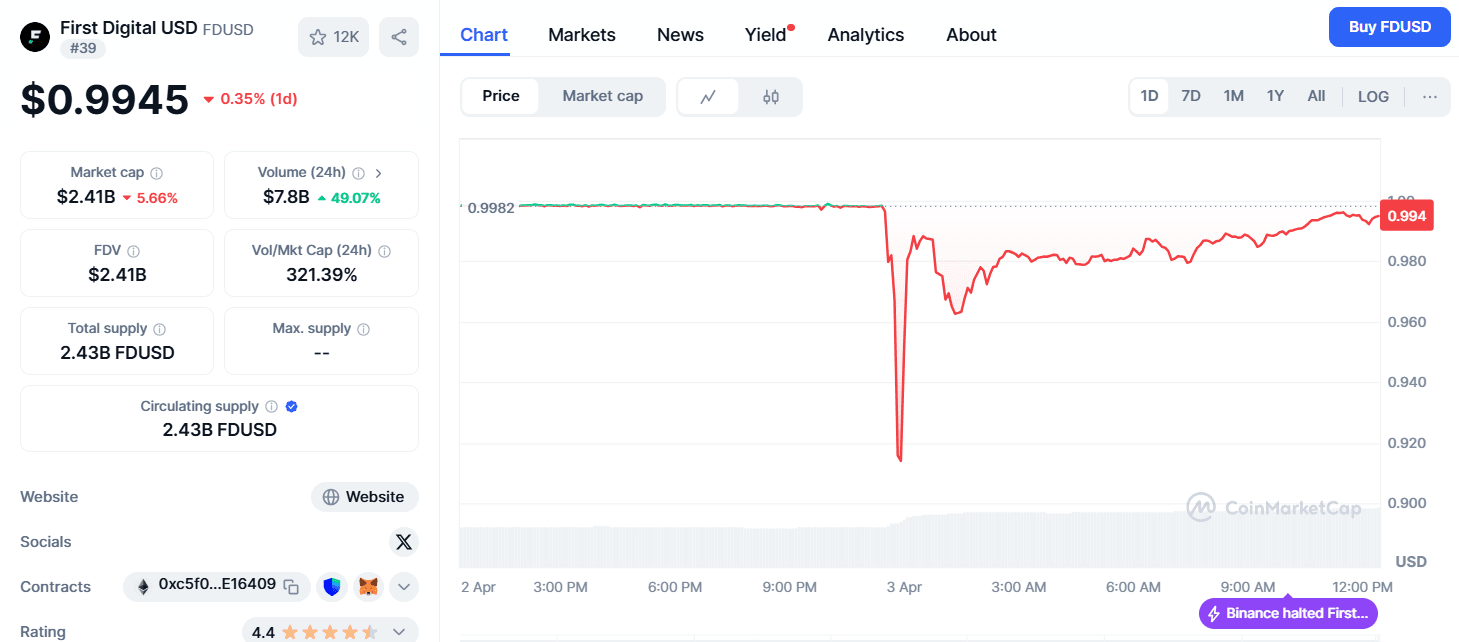Copy the Ethereum contract address
The height and width of the screenshot is (642, 1459).
pos(291,587)
